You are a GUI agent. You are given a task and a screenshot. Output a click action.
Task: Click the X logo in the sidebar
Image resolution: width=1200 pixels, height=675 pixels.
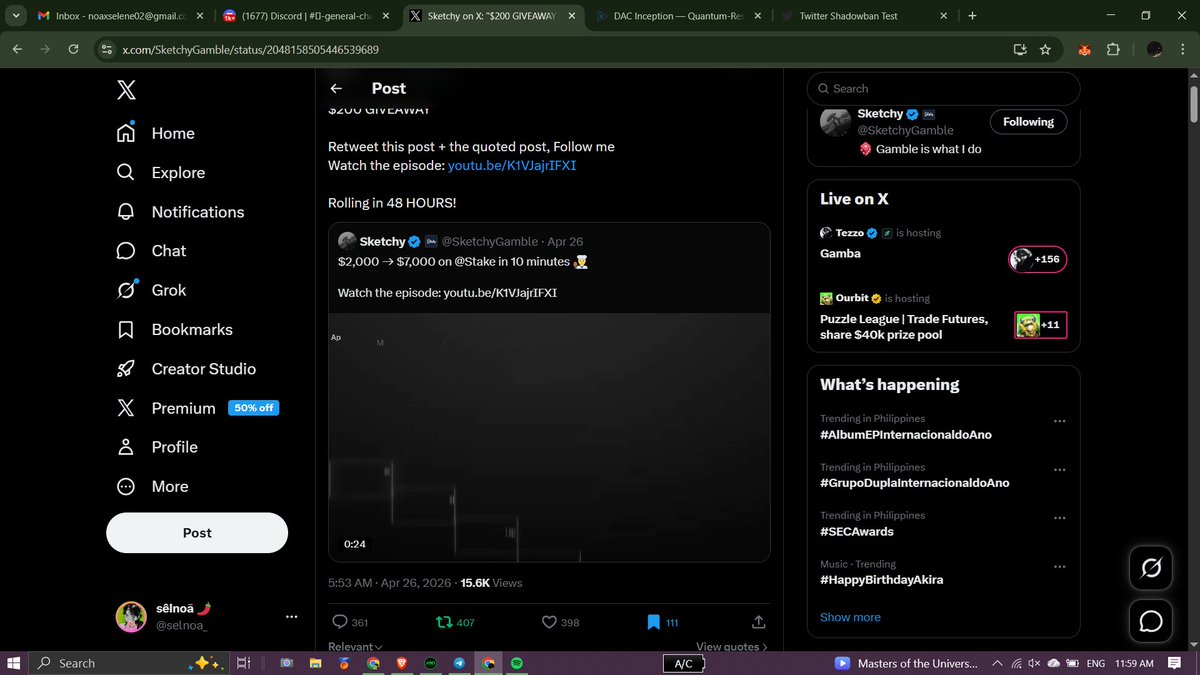(x=126, y=90)
